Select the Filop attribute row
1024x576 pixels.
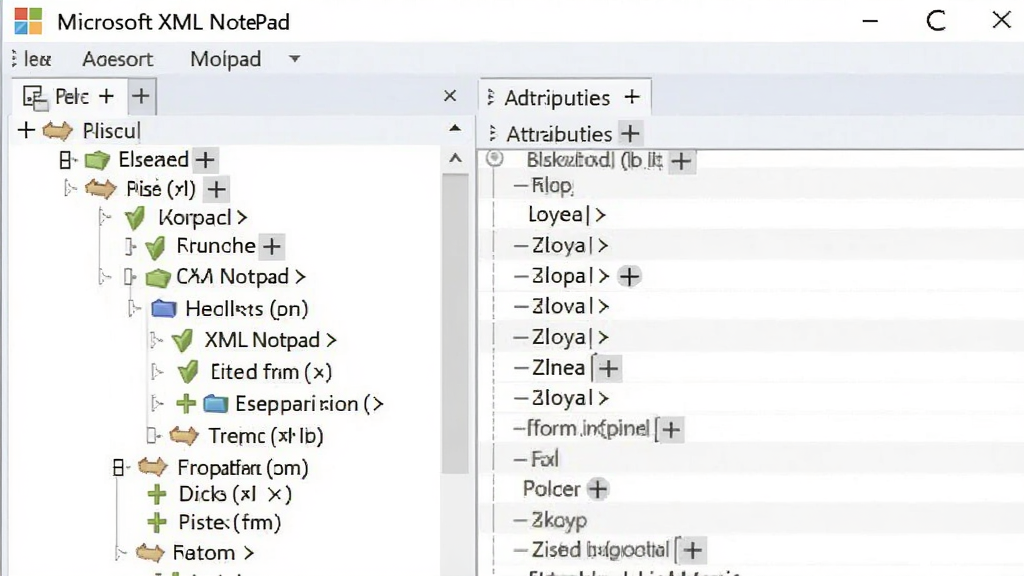(751, 185)
